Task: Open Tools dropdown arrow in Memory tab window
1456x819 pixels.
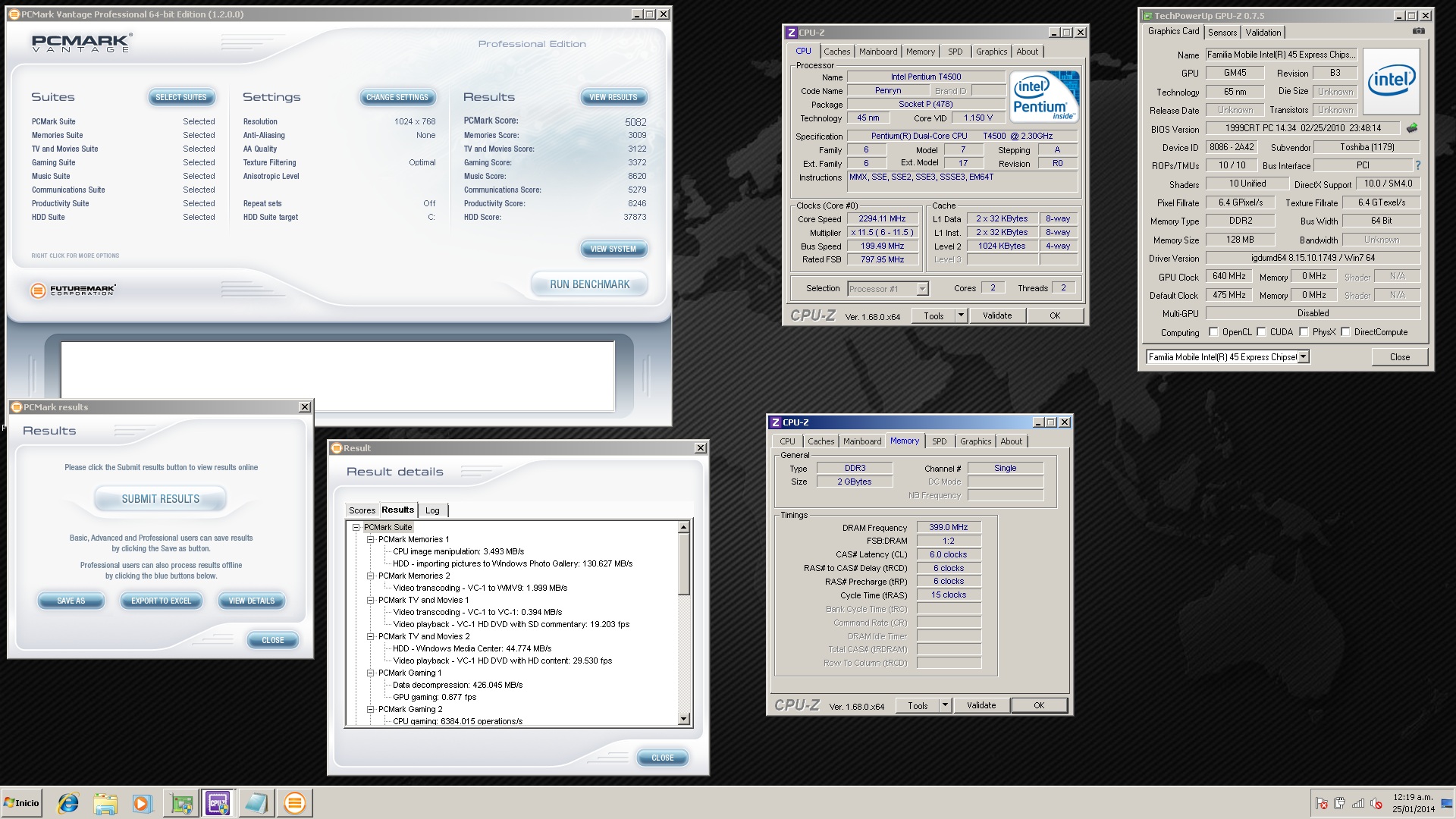Action: coord(945,706)
